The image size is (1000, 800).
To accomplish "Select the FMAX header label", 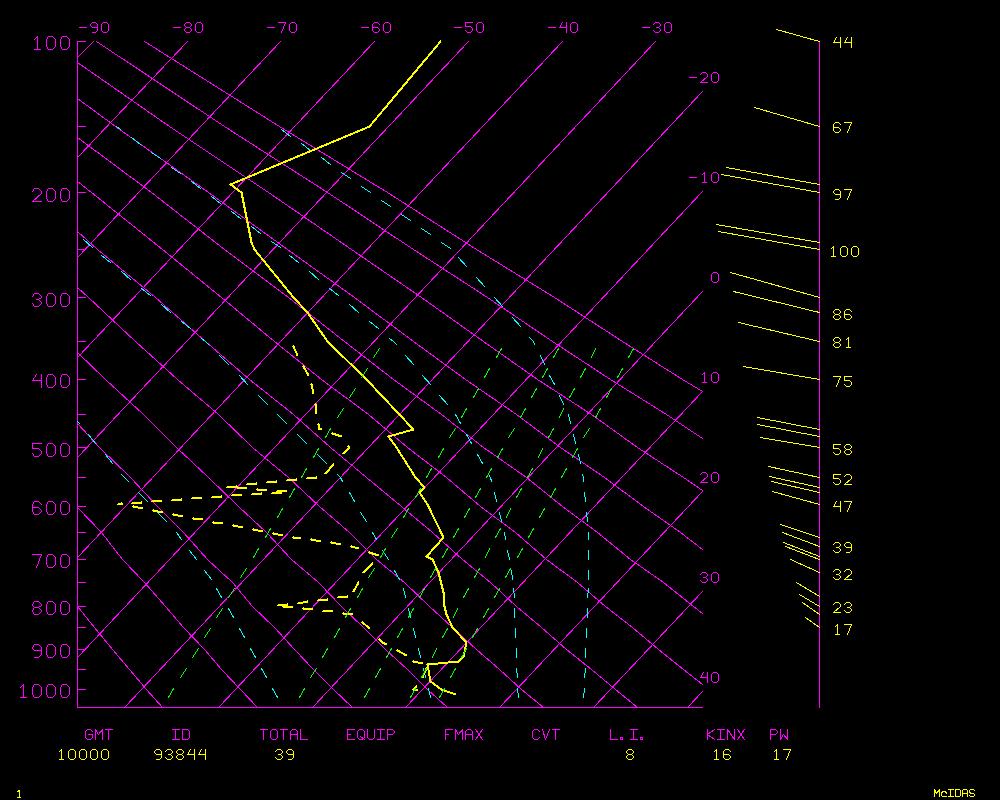I will tap(463, 735).
